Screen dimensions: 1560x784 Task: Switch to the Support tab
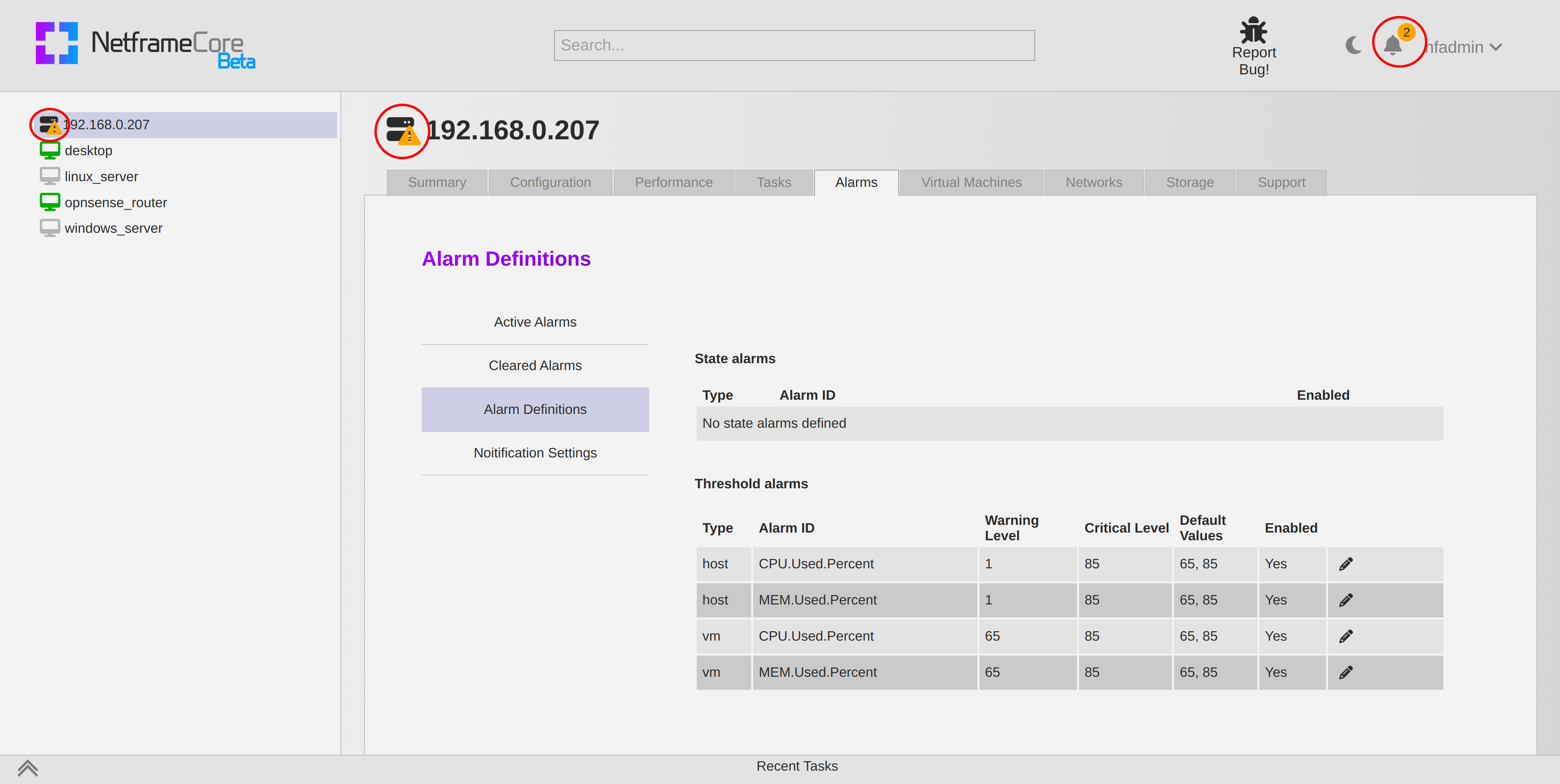tap(1281, 182)
